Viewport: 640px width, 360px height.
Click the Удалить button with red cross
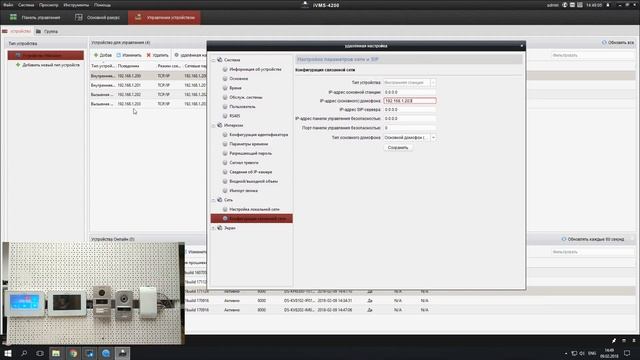157,55
